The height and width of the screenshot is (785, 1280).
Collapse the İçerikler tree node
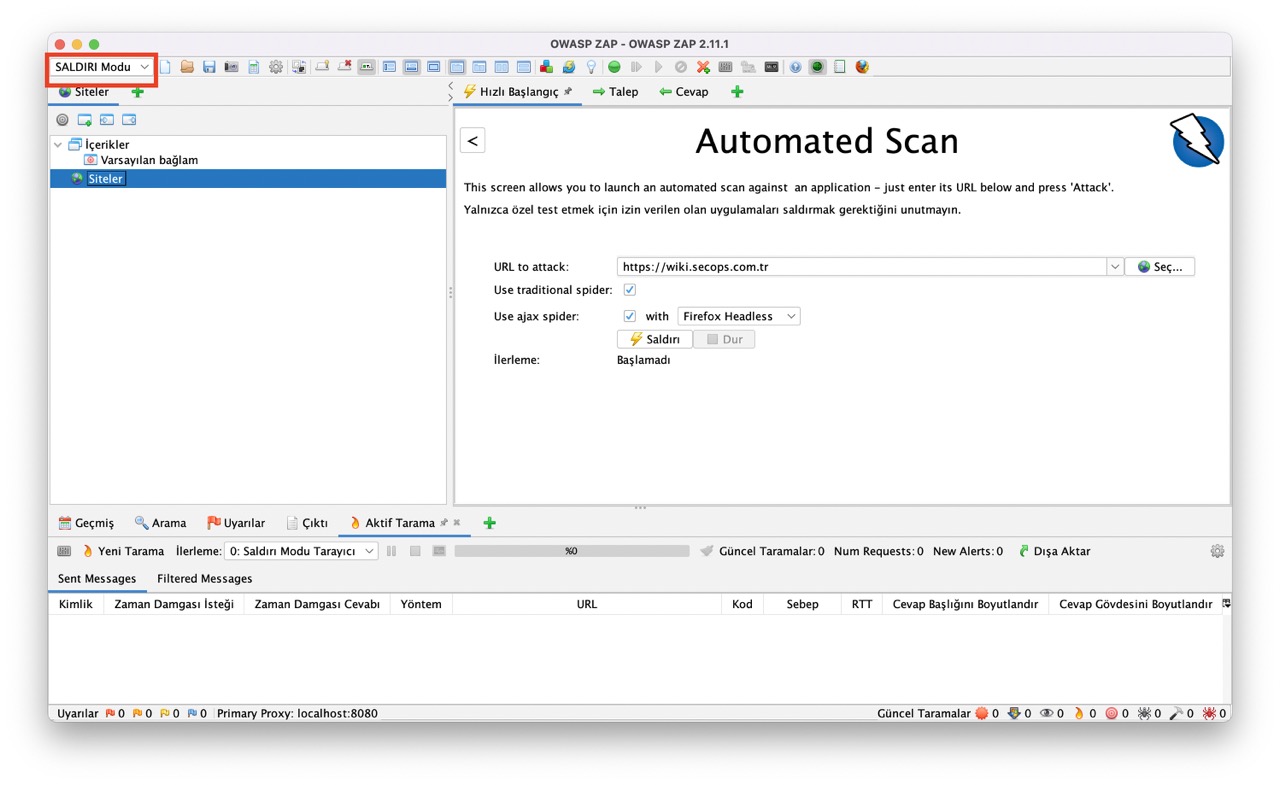pos(58,145)
